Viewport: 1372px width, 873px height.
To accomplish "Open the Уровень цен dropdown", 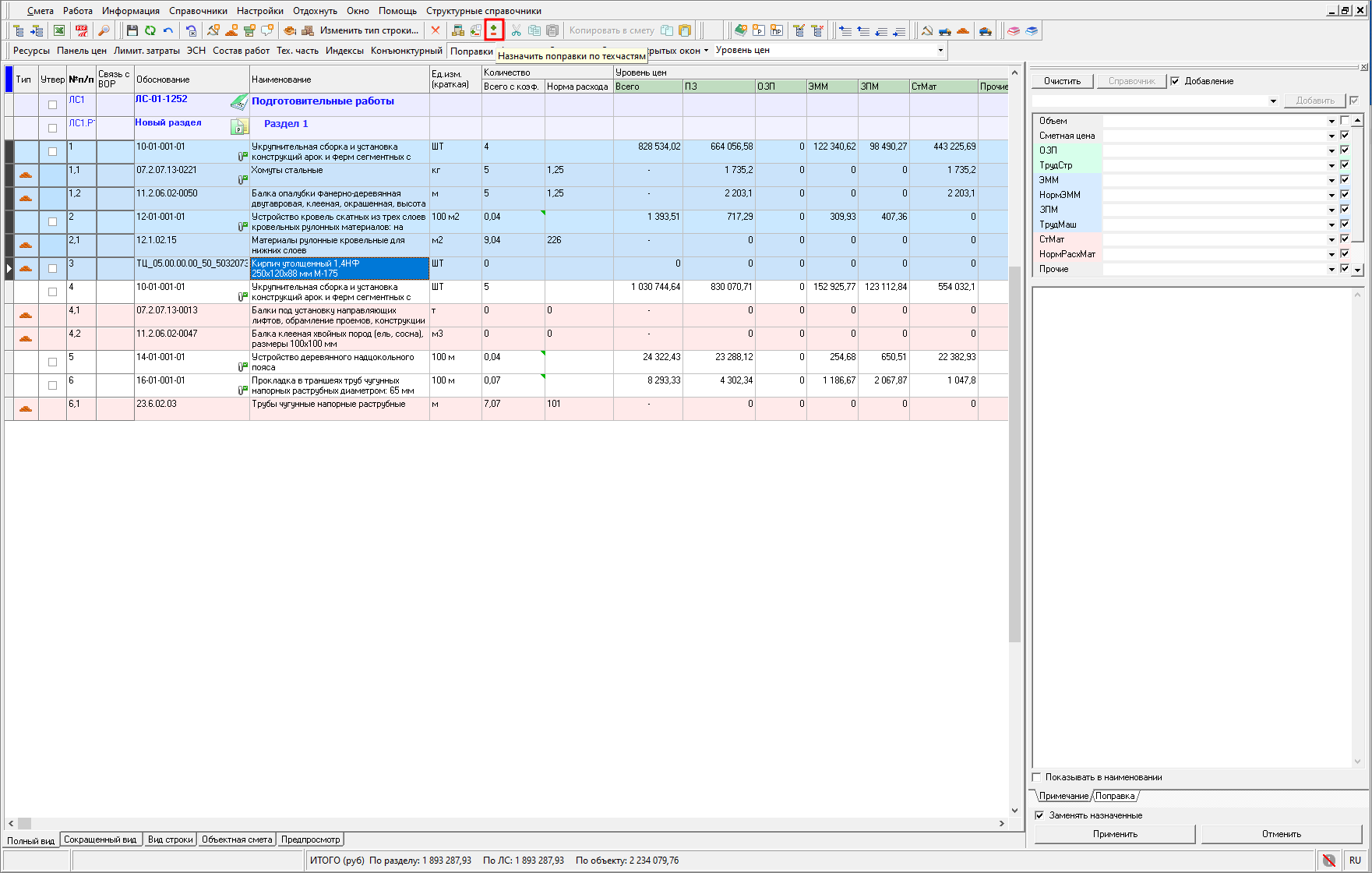I will coord(940,51).
